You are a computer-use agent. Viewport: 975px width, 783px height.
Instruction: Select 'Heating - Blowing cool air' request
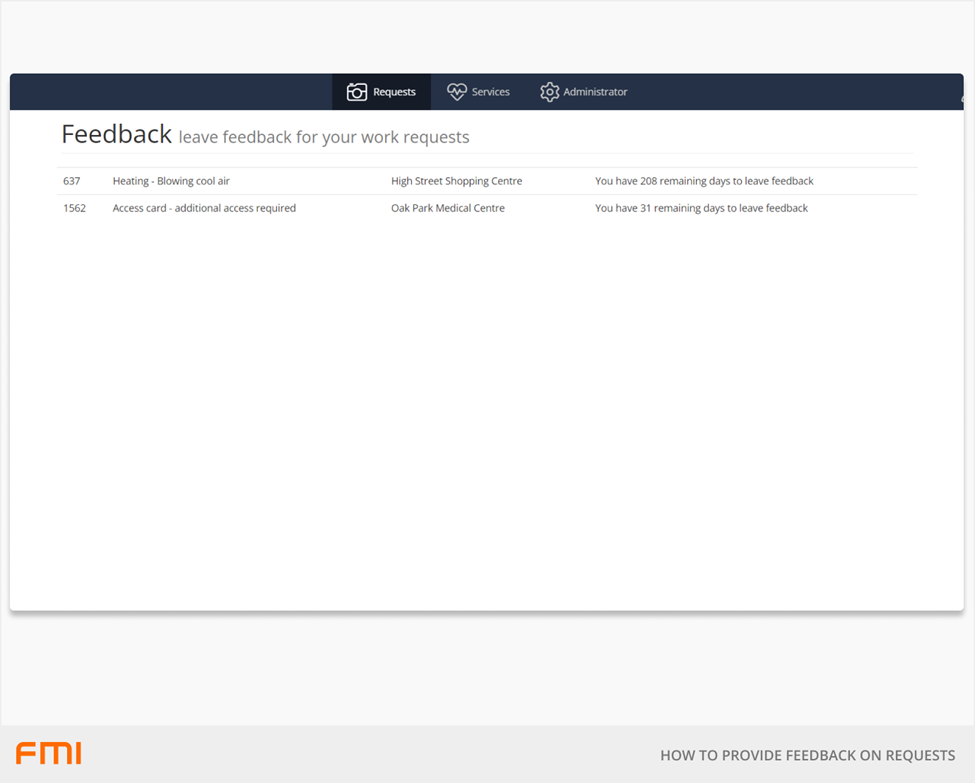click(171, 181)
